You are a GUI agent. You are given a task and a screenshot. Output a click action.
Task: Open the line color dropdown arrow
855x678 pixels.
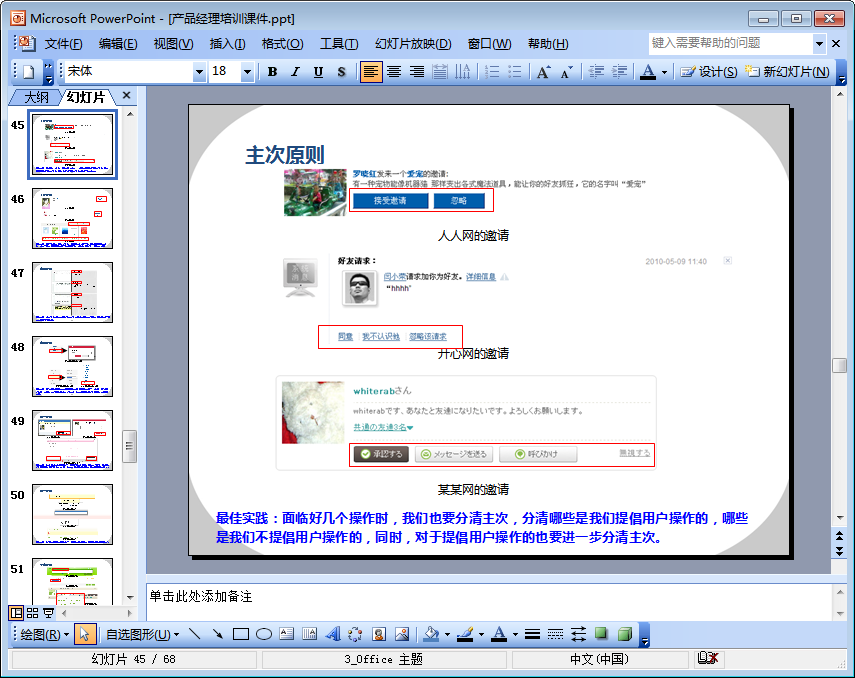coord(481,634)
